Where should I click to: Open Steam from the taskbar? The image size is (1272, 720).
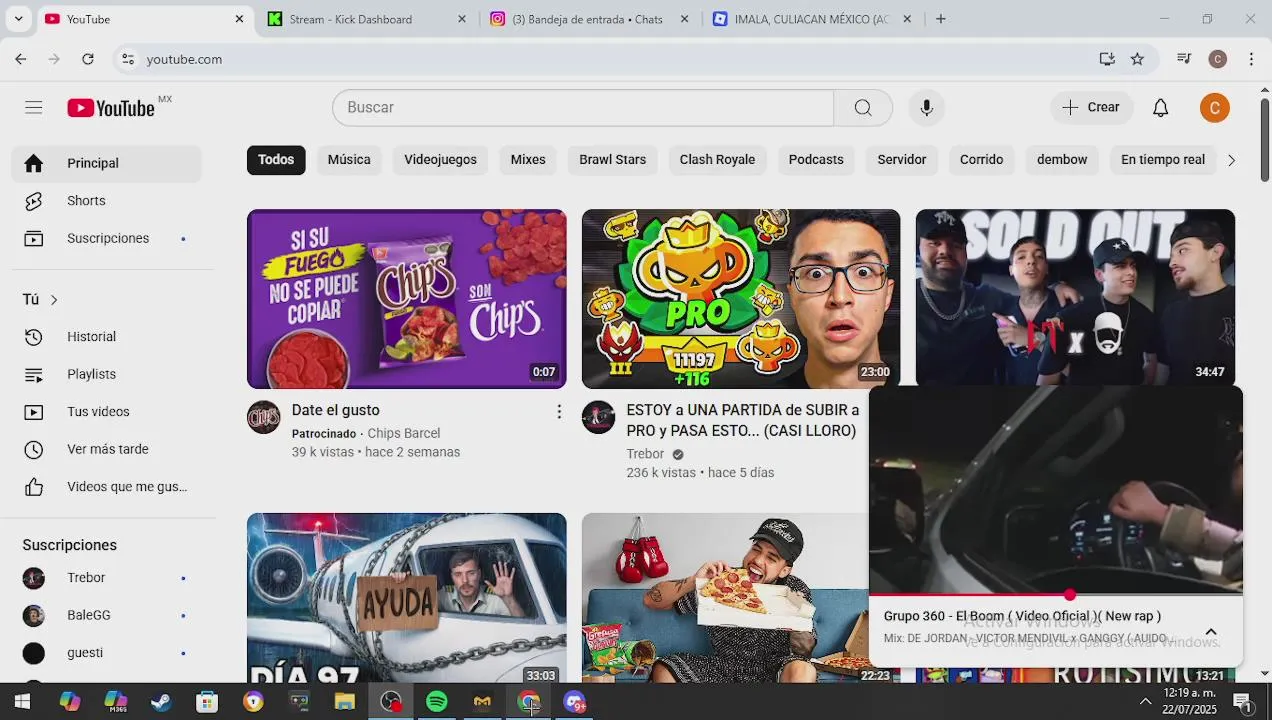point(161,702)
